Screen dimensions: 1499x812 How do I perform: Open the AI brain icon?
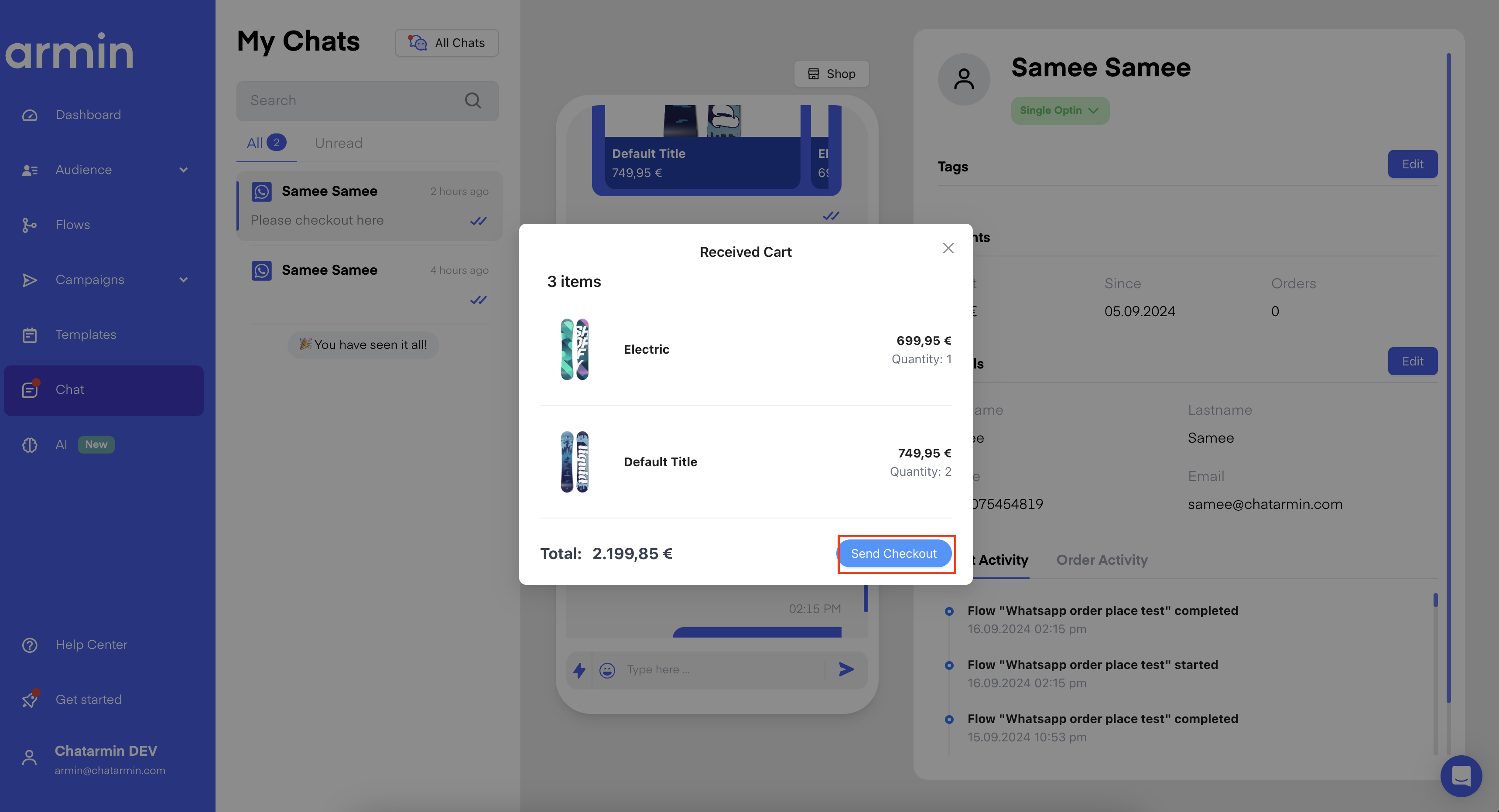tap(30, 445)
